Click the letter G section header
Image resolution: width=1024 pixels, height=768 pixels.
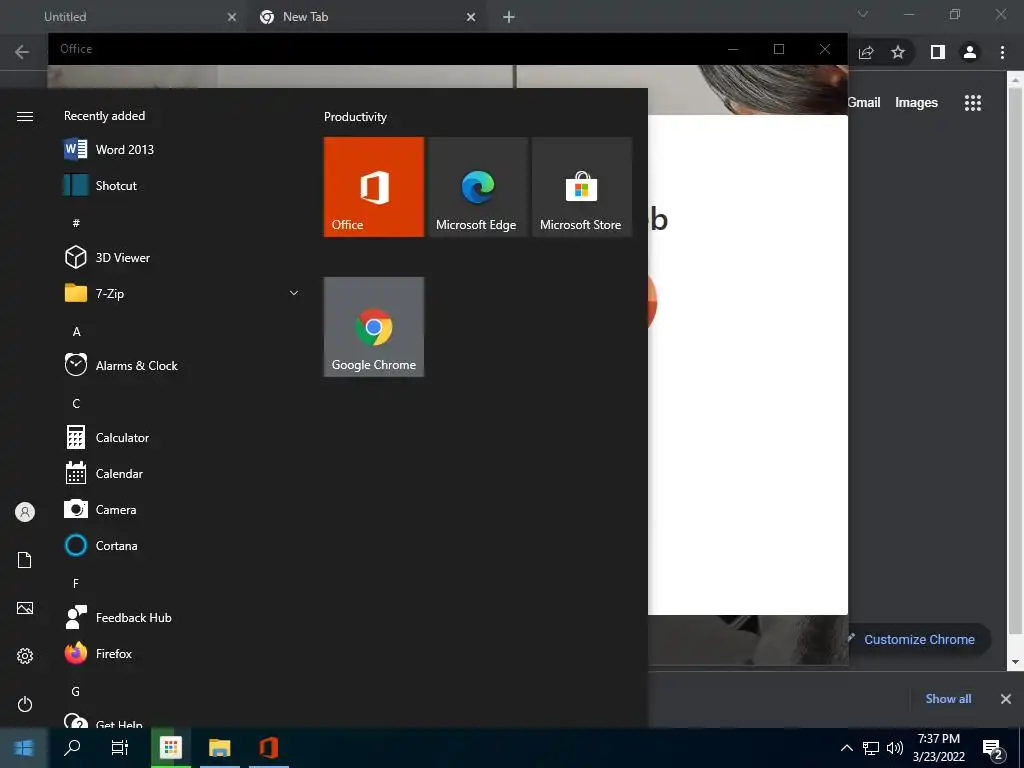(76, 692)
